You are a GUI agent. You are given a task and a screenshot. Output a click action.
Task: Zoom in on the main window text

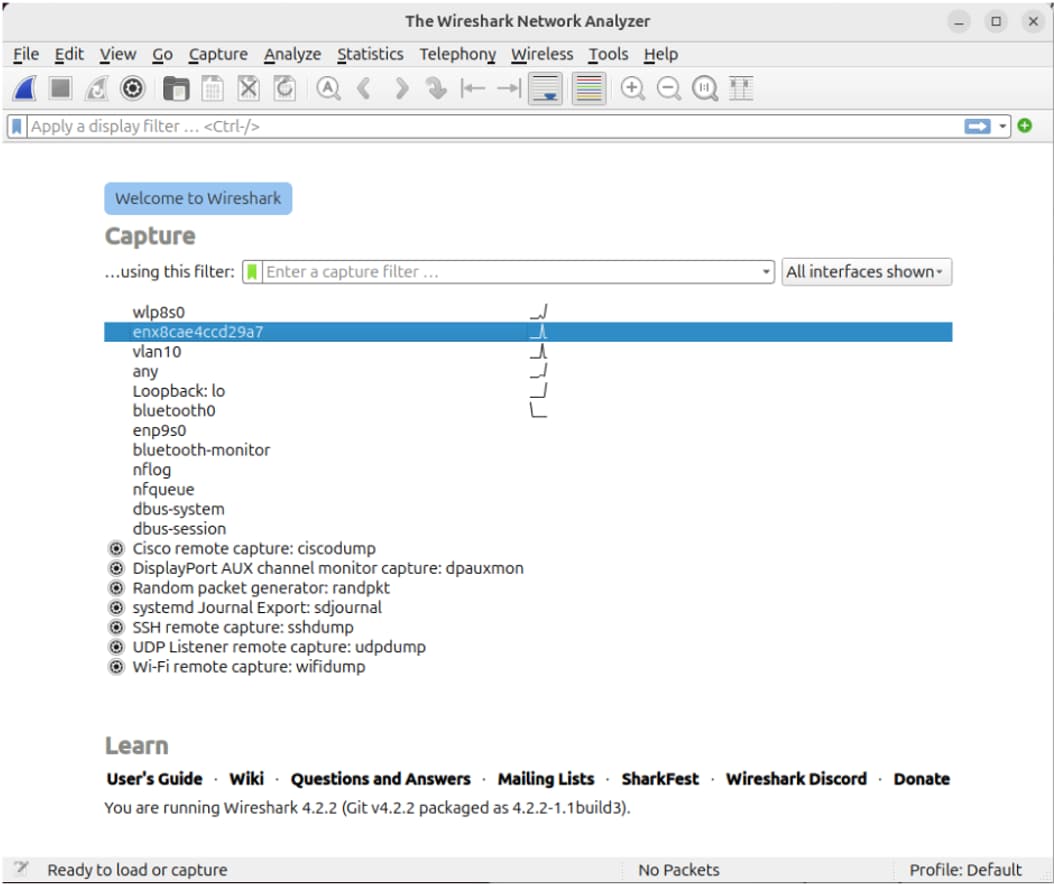point(632,89)
